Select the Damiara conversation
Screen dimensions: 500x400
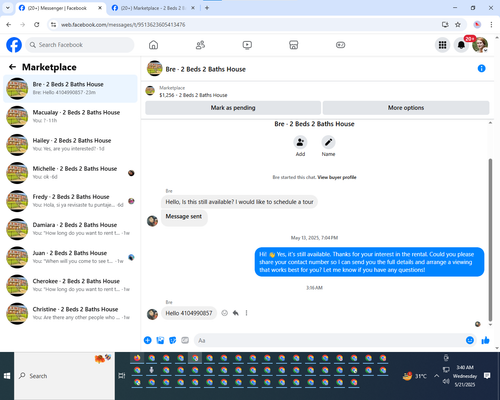[x=70, y=229]
